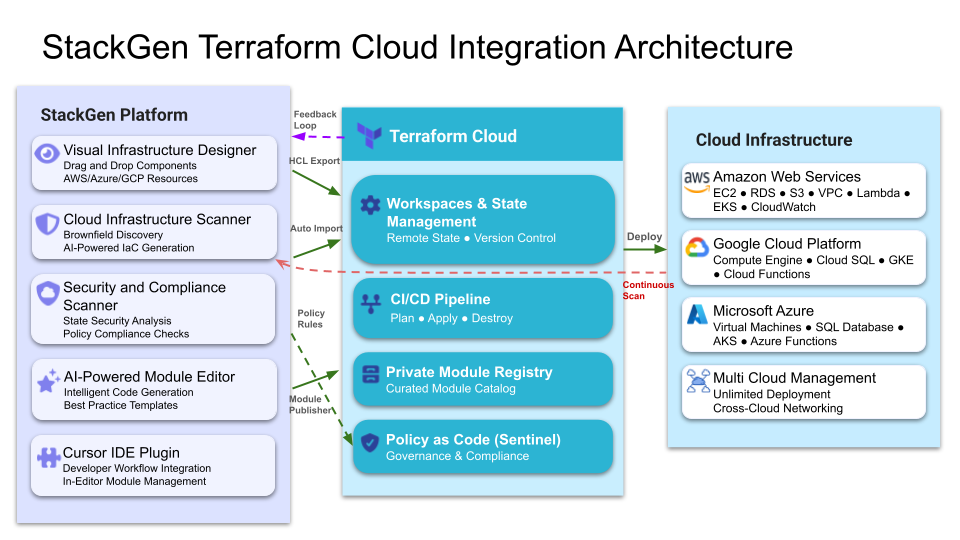Image resolution: width=960 pixels, height=540 pixels.
Task: Click the Workspaces & State Management gear icon
Action: click(370, 205)
